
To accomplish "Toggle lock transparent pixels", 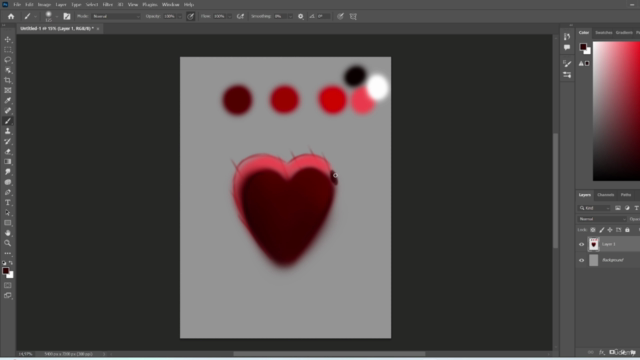I will pos(593,230).
